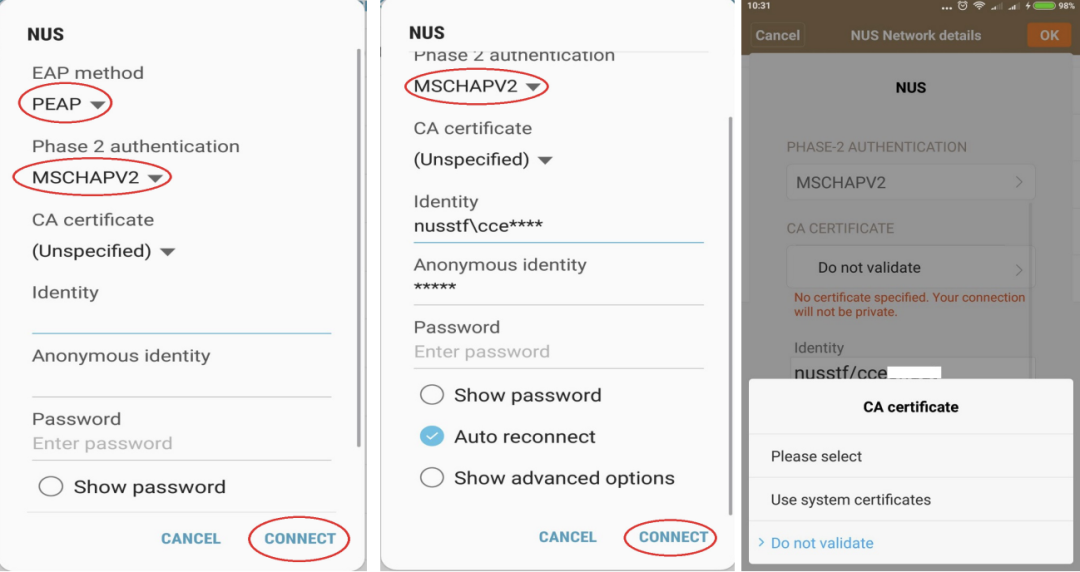Open the PHASE-2 AUTHENTICATION MSCHAPV2 selector row
The image size is (1080, 572).
click(910, 183)
